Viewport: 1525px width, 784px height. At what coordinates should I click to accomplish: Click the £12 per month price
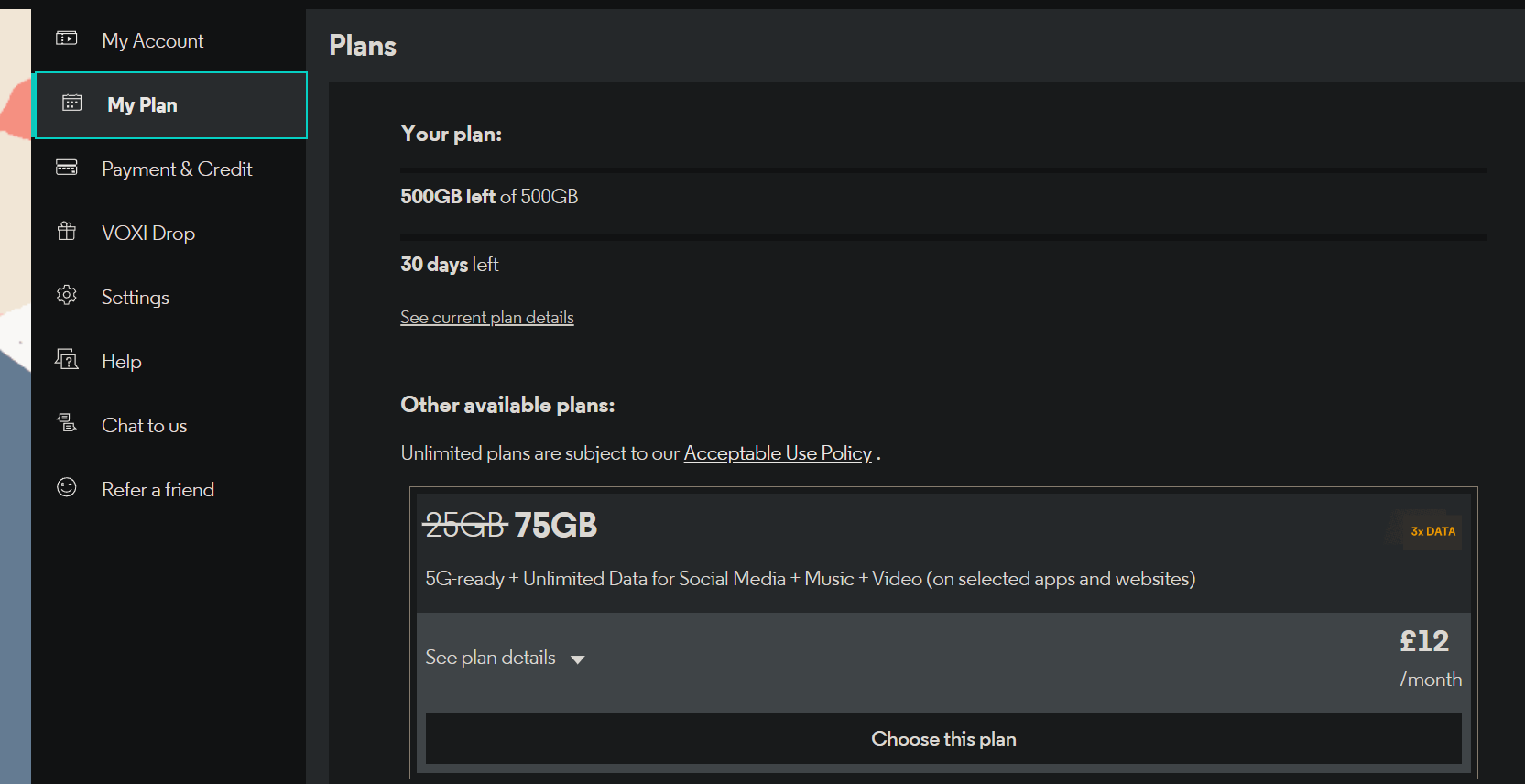(x=1425, y=642)
